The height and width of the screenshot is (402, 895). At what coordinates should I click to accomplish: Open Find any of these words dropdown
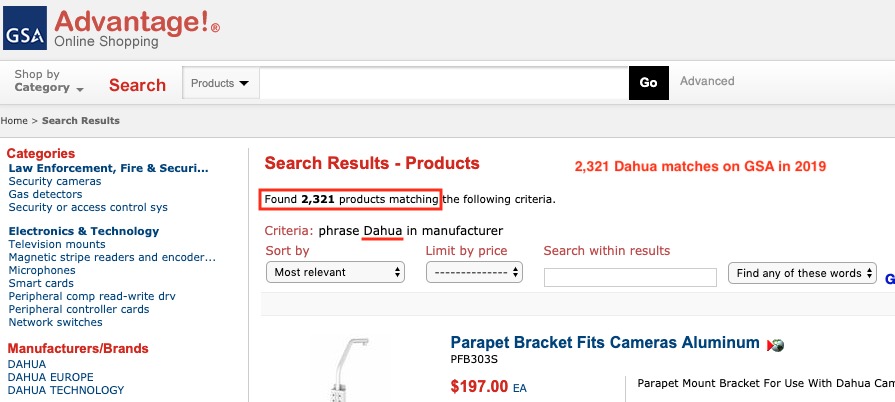pyautogui.click(x=802, y=273)
